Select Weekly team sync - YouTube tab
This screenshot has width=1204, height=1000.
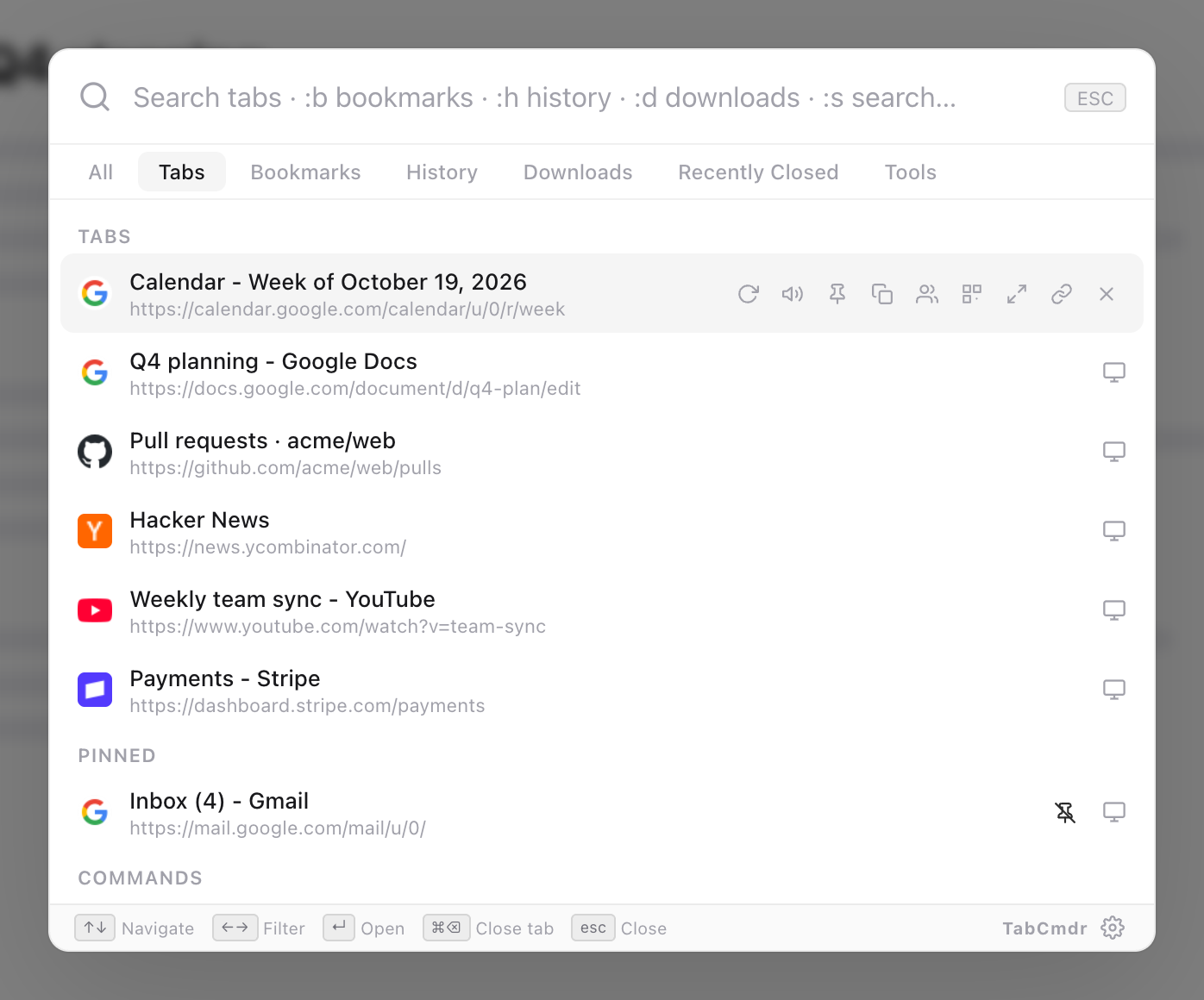click(x=602, y=610)
